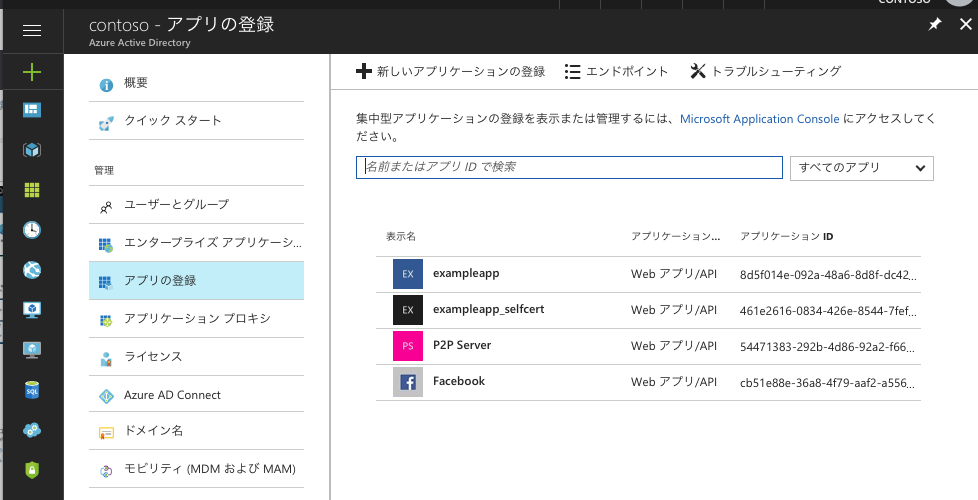Open ライセンス menu item

196,357
